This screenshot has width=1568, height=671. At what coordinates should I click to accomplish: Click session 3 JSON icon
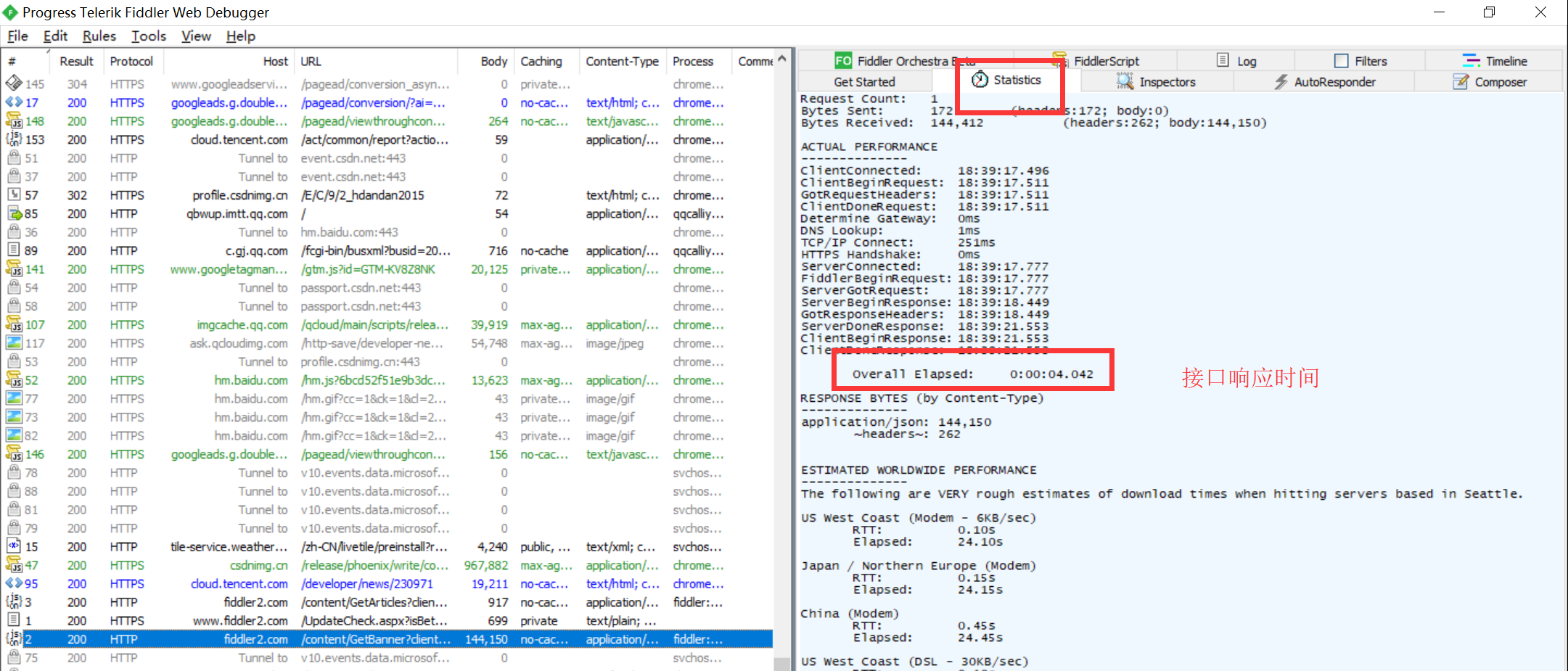click(14, 601)
